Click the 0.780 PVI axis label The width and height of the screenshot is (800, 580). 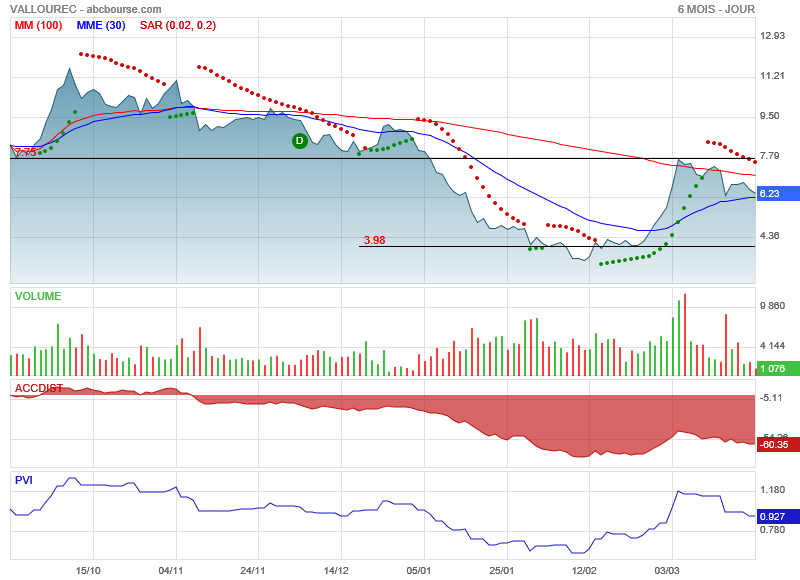click(x=772, y=529)
